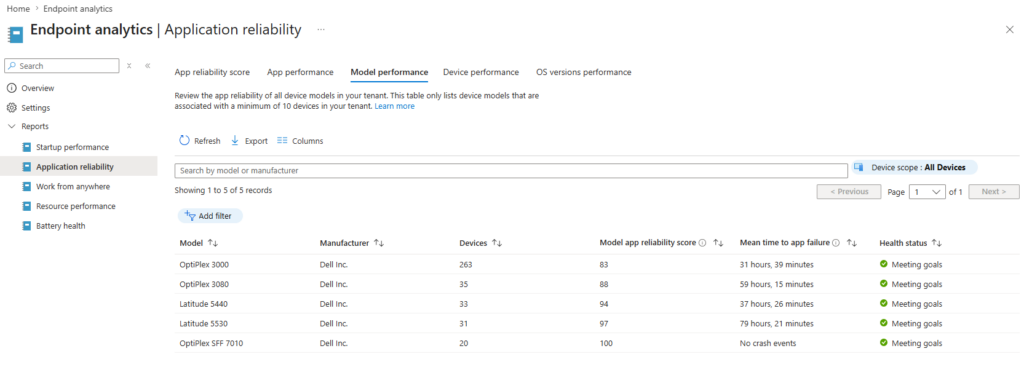Sort by Health status column arrows
Screen dimensions: 1024x370
936,243
